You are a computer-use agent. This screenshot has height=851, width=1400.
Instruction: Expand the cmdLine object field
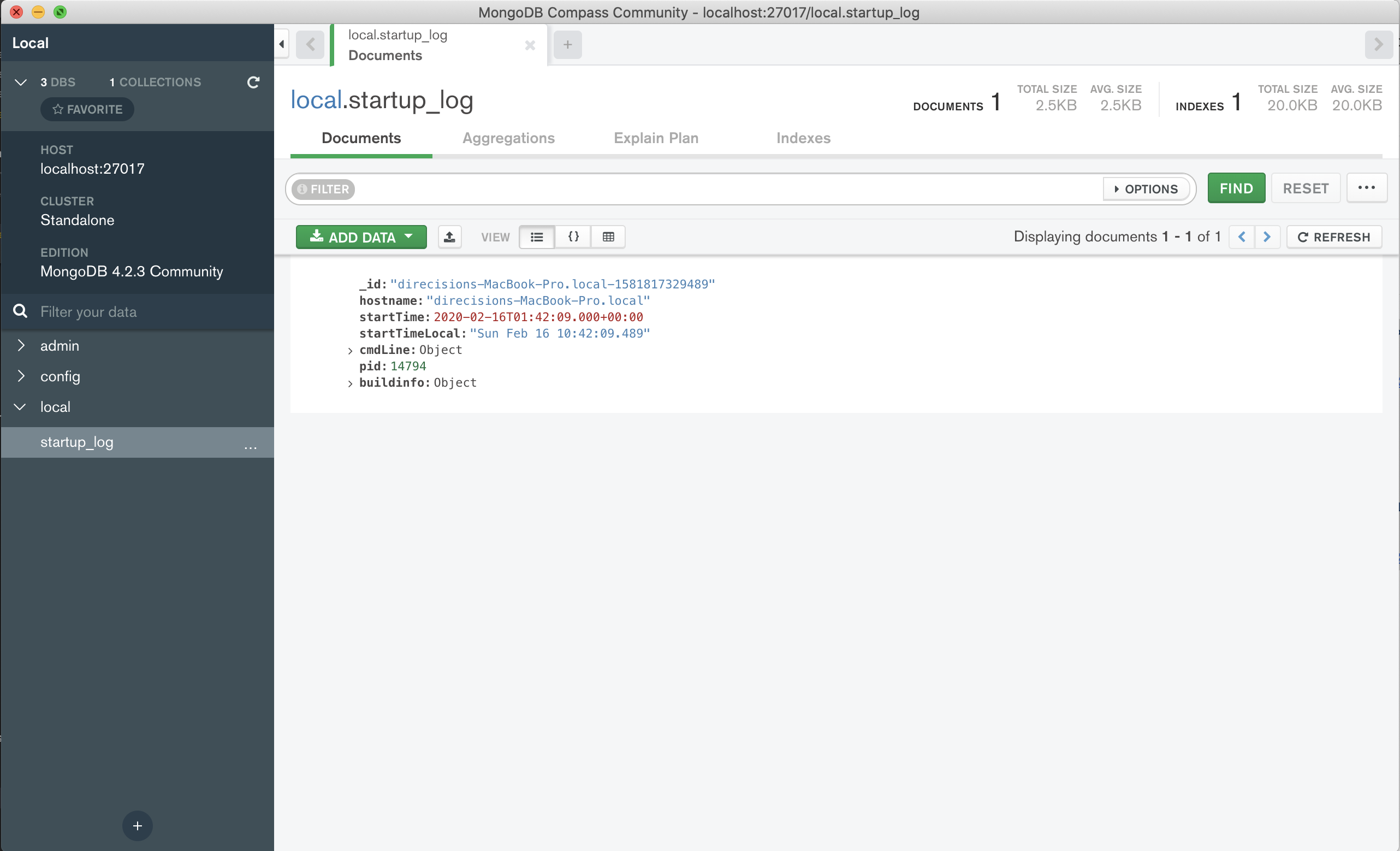pyautogui.click(x=350, y=351)
